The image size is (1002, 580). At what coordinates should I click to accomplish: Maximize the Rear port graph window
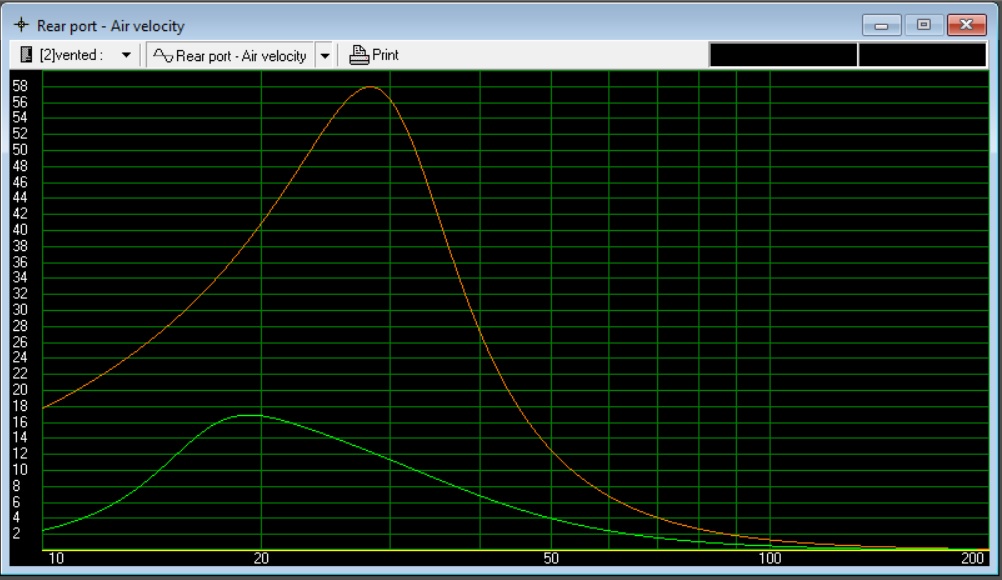coord(924,25)
